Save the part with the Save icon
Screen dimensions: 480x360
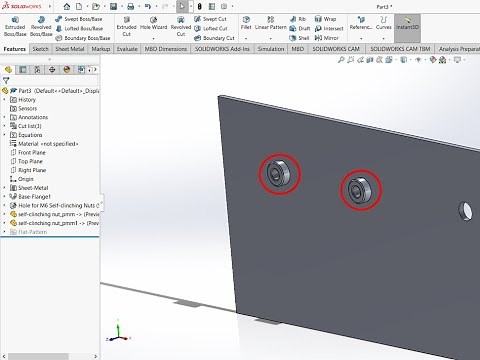pos(113,6)
